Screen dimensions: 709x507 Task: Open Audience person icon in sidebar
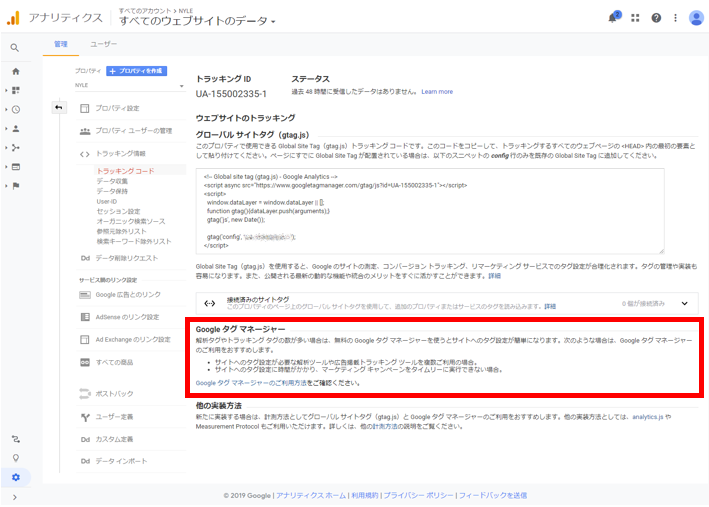click(x=16, y=128)
